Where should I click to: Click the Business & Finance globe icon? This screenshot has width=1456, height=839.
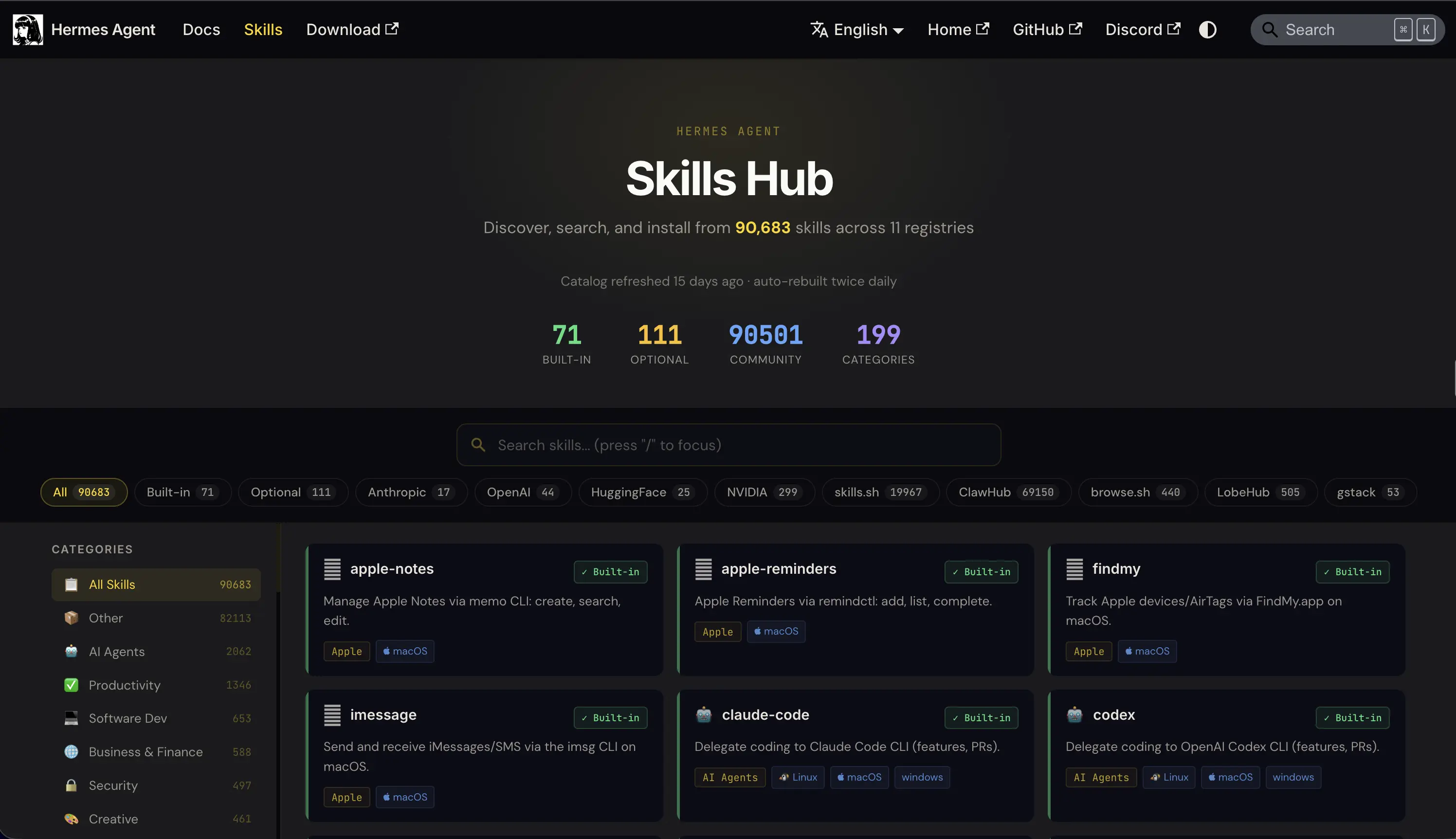(x=72, y=752)
